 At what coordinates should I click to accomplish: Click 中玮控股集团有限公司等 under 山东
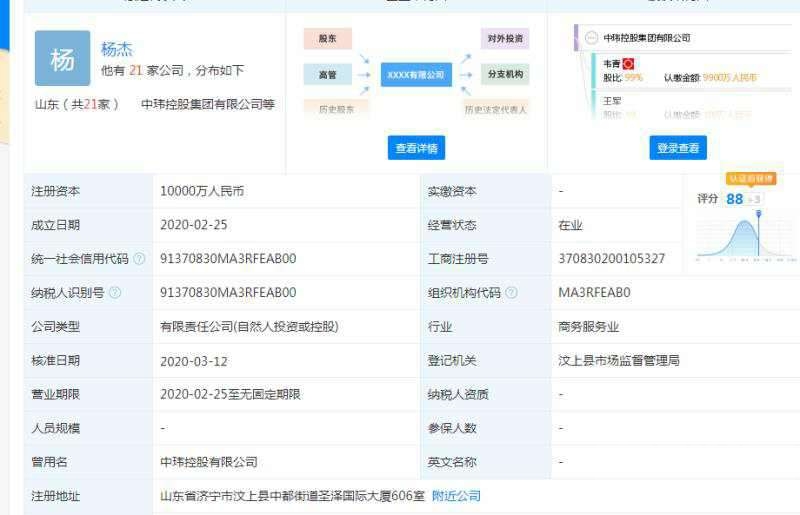[x=207, y=104]
